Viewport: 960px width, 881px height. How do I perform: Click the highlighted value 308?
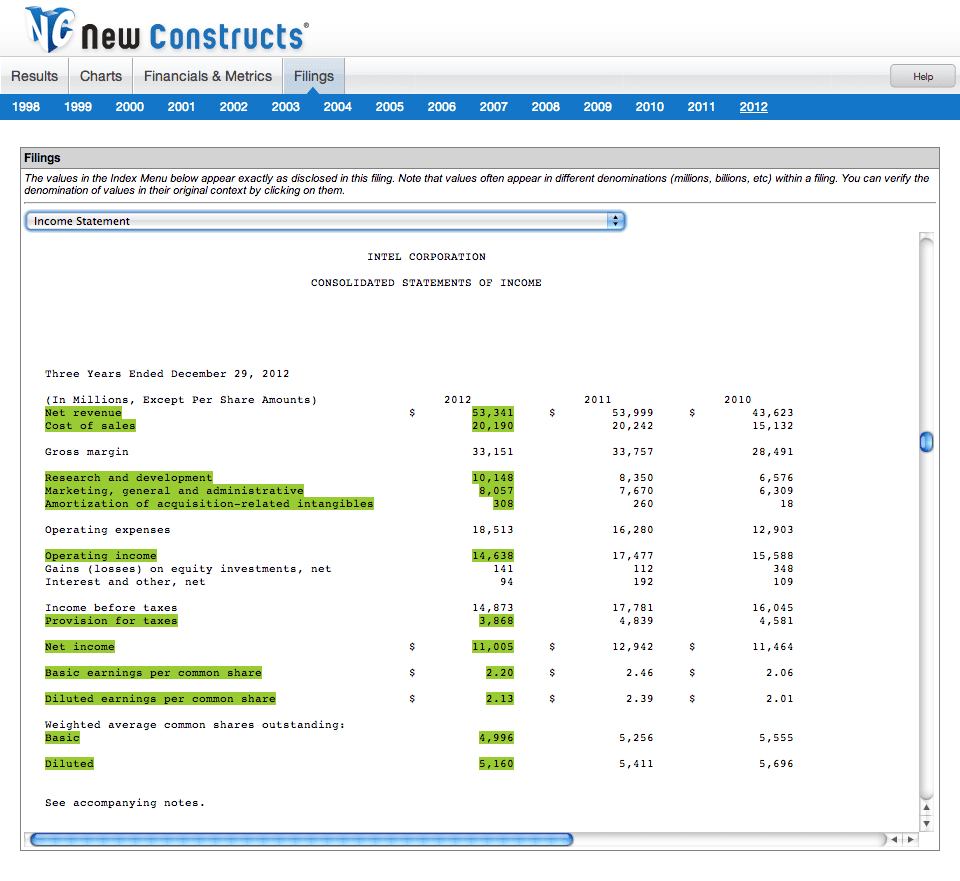click(x=503, y=503)
